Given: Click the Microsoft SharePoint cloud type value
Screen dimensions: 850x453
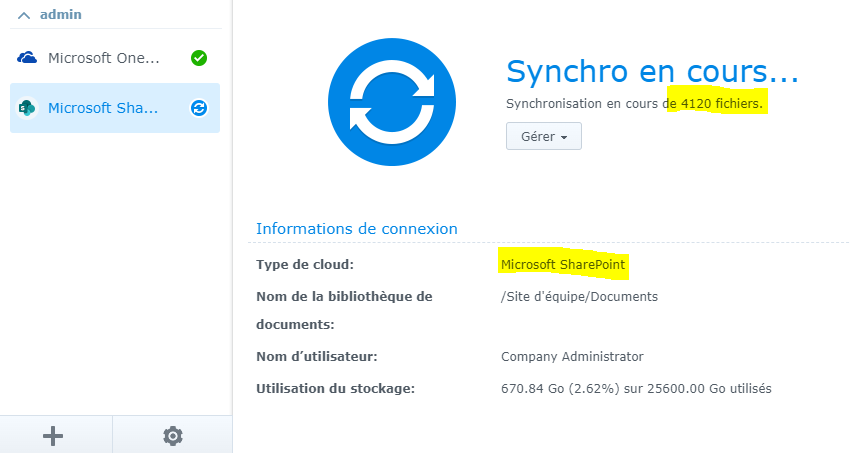Looking at the screenshot, I should click(x=566, y=264).
